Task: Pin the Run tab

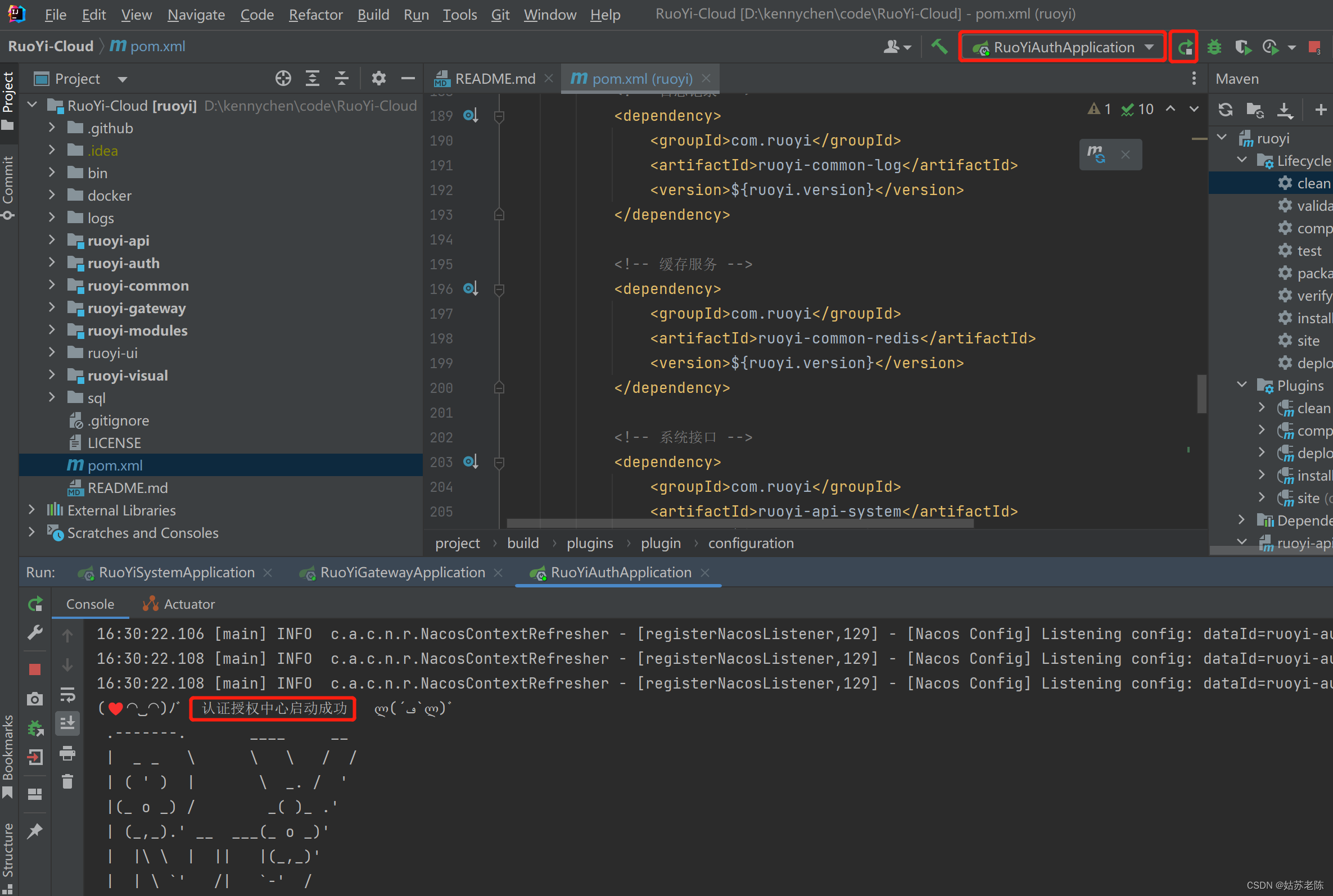Action: 35,830
